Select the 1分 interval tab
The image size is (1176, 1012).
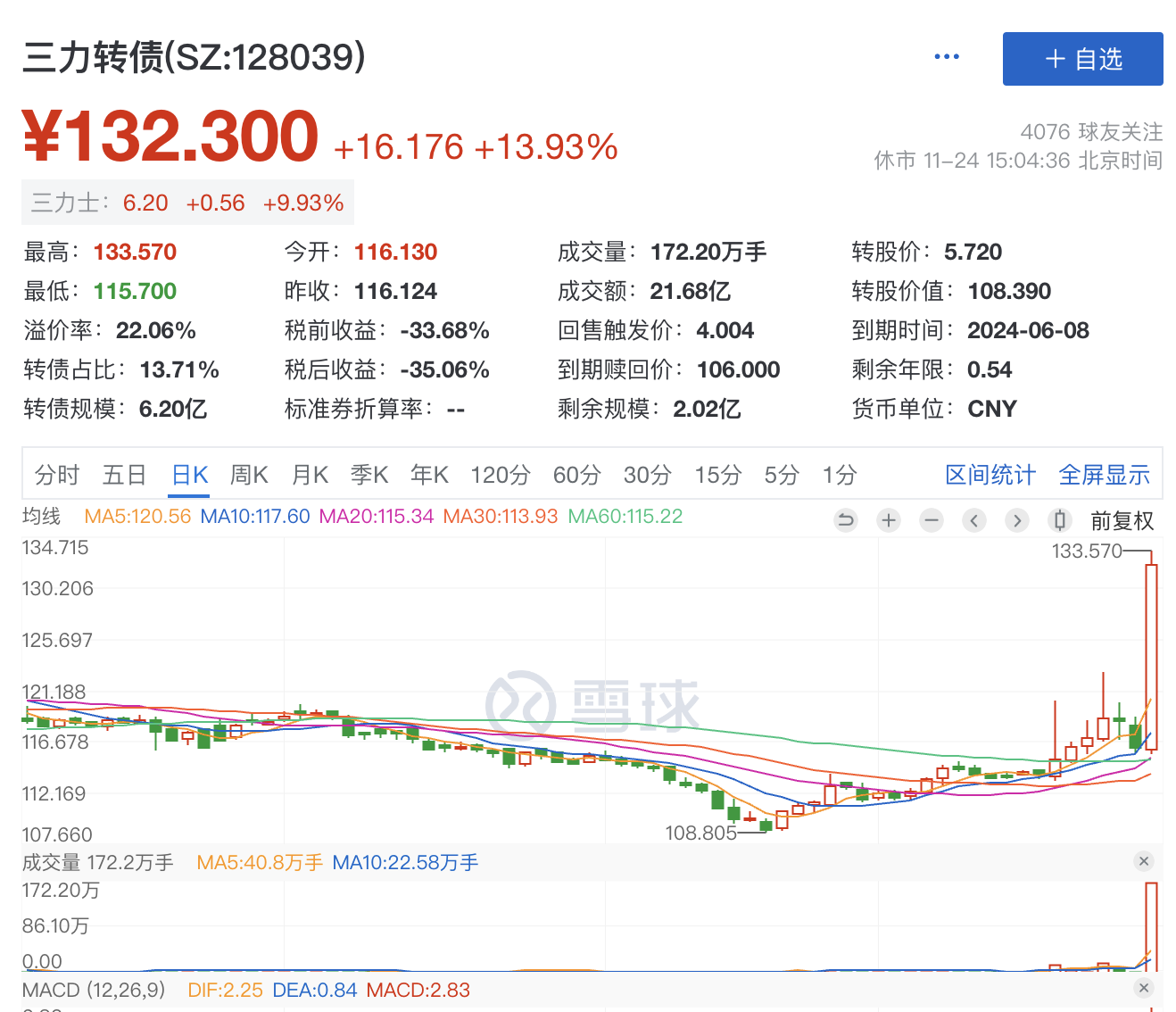click(x=839, y=475)
